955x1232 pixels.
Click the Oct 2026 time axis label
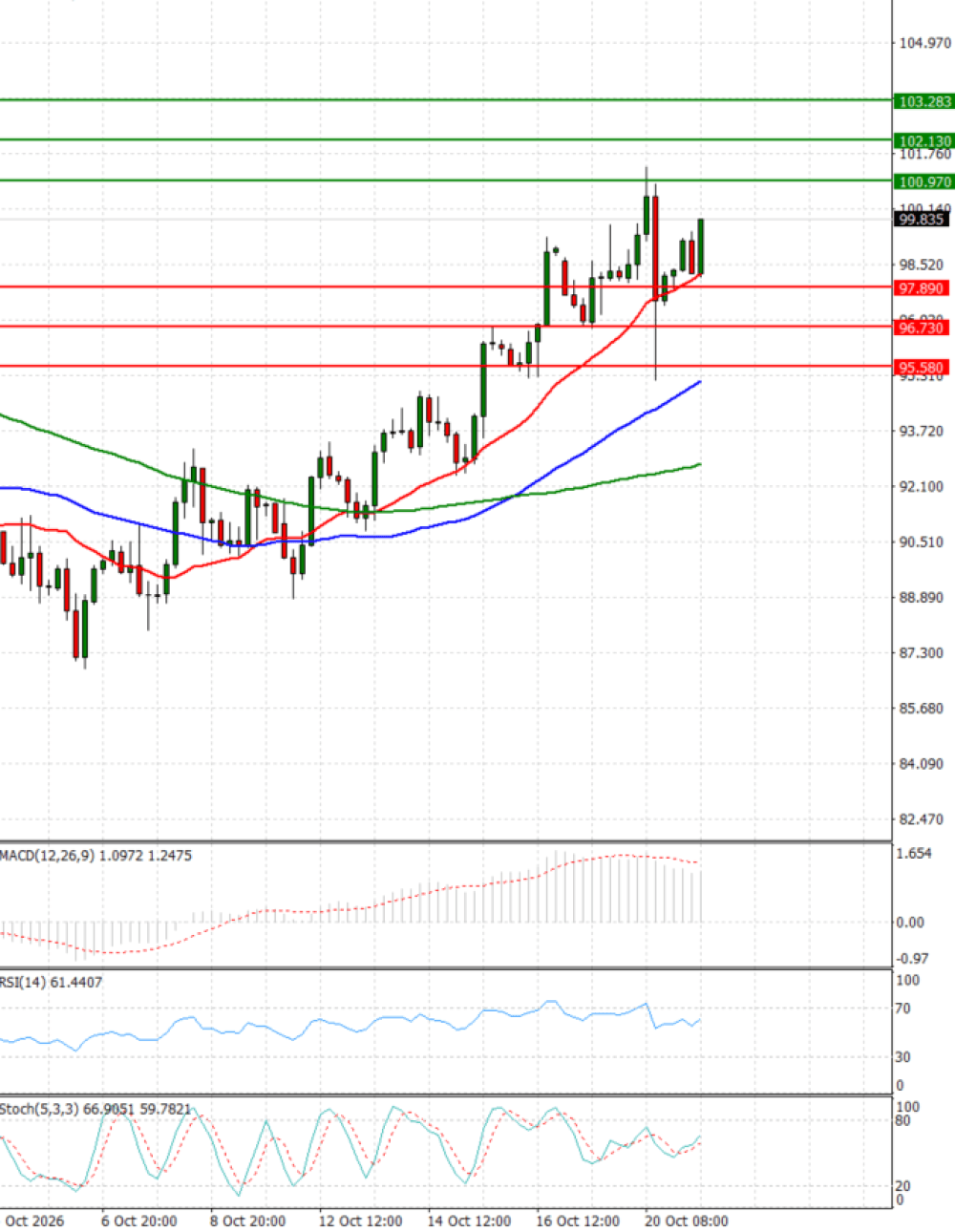click(34, 1221)
